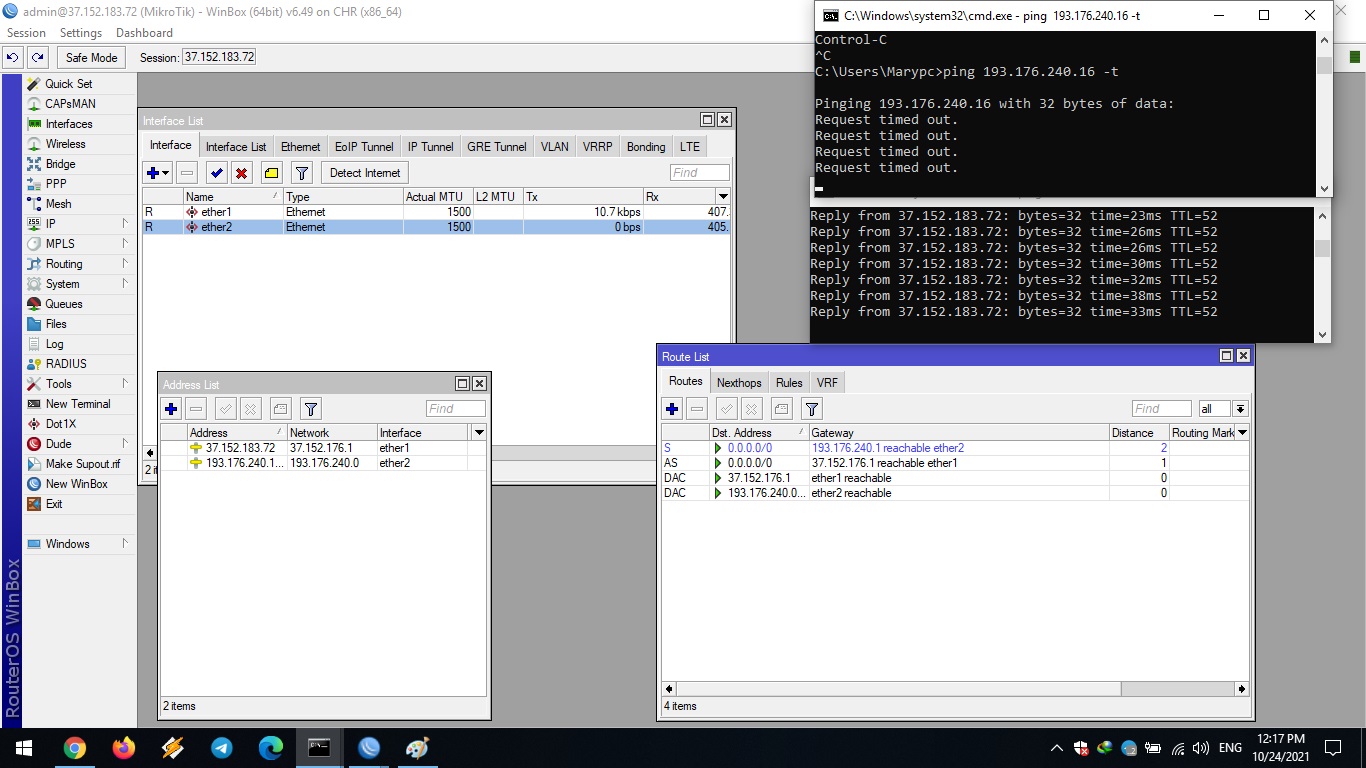Open the add-interface dropdown arrow

(x=166, y=173)
